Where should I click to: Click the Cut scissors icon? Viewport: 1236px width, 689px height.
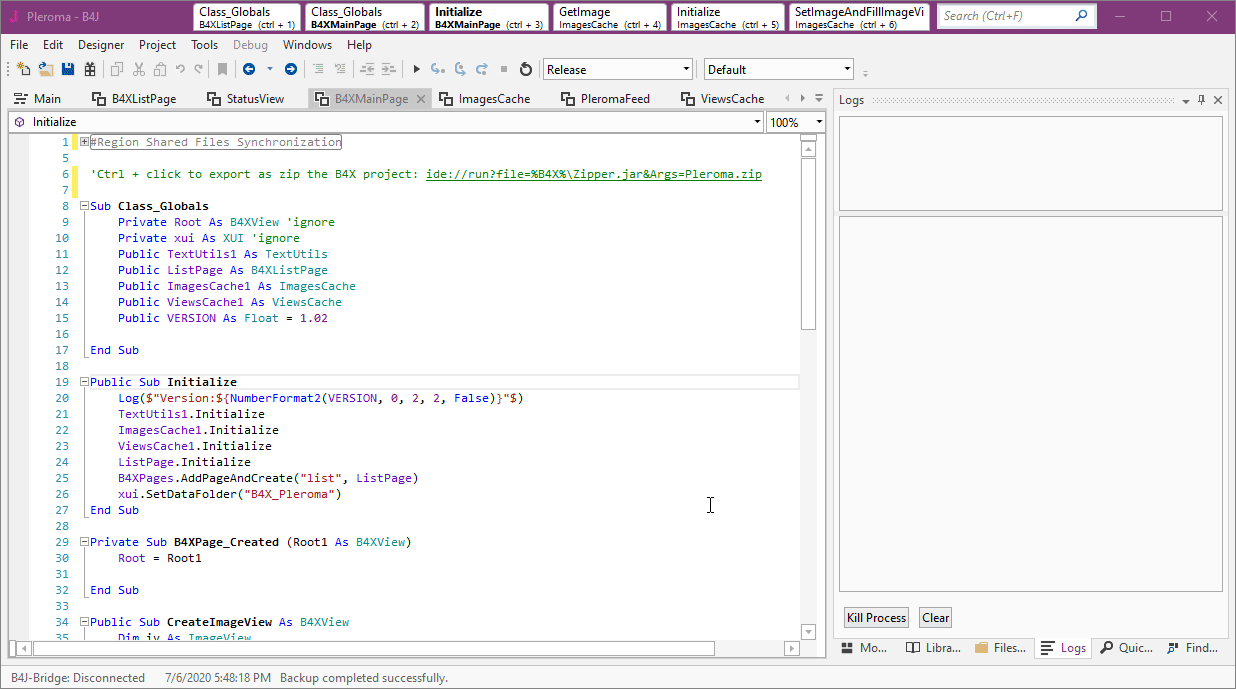pos(138,69)
